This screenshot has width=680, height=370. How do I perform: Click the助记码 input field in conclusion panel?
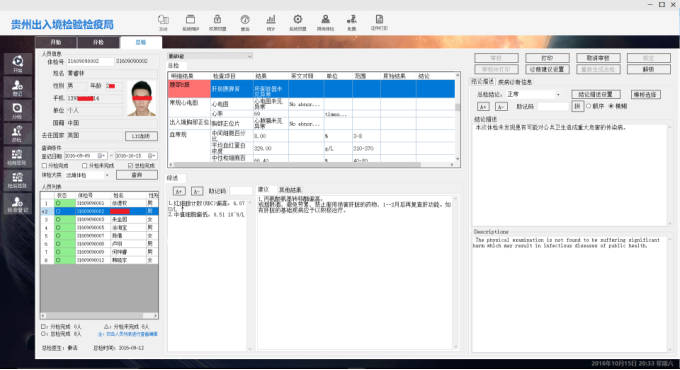pos(553,106)
